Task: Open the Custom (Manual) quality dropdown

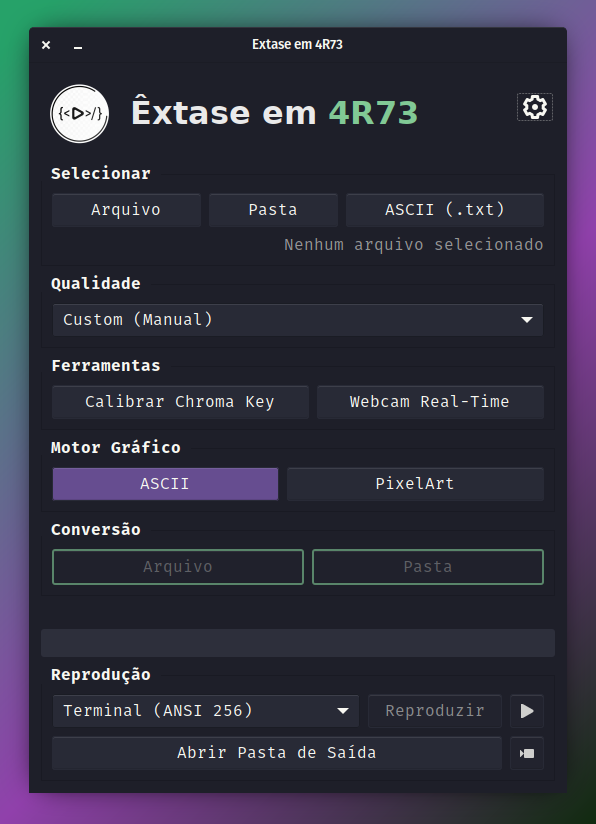Action: pos(298,320)
